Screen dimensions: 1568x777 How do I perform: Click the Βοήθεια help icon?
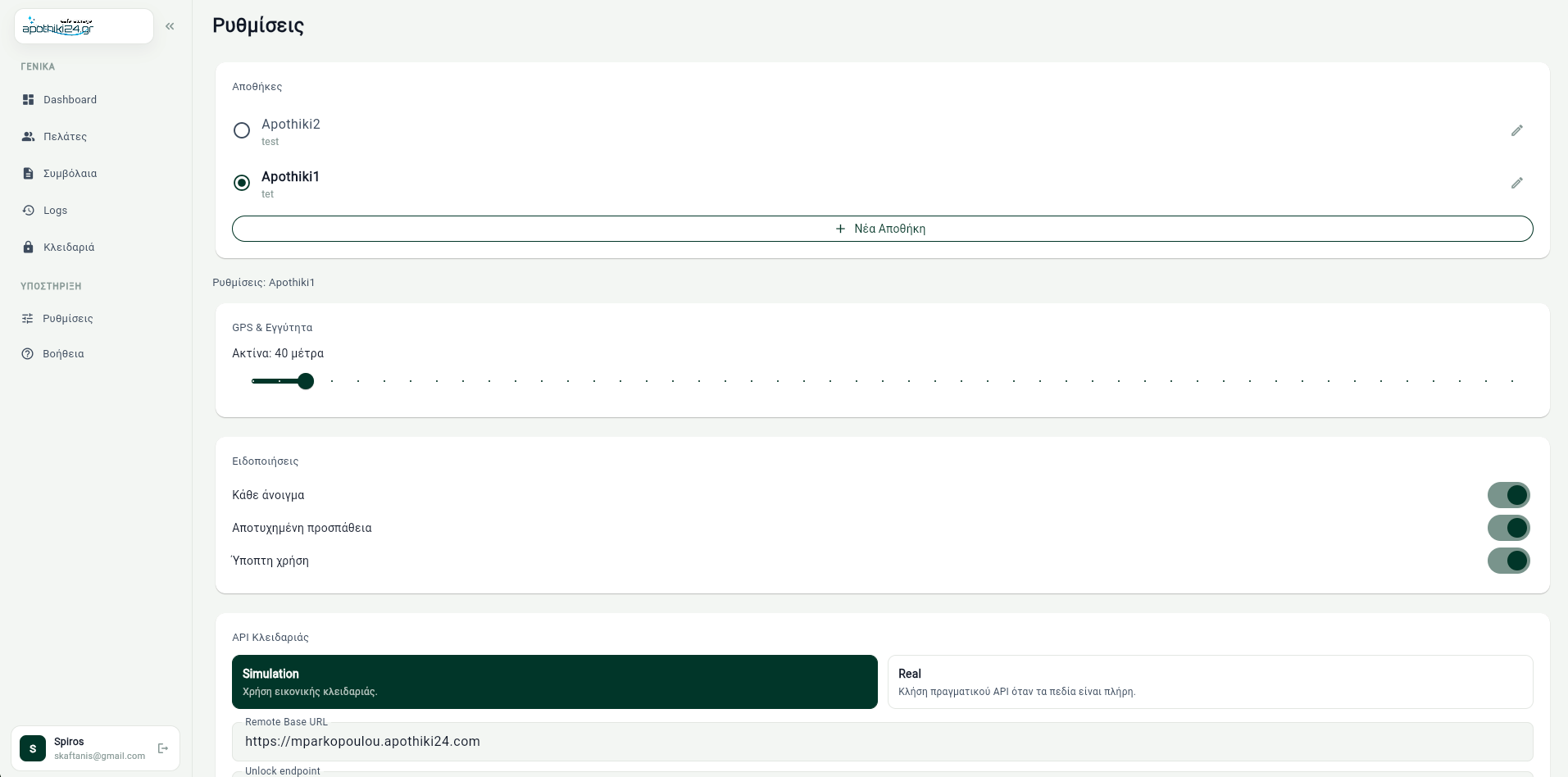27,353
